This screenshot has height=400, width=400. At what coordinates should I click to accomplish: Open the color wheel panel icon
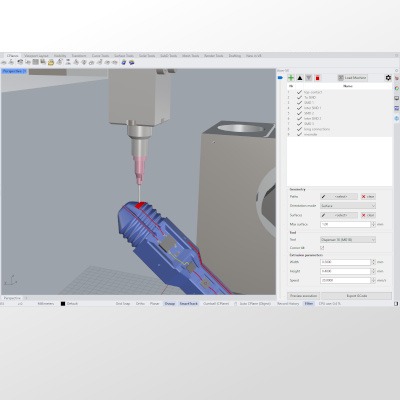tap(397, 88)
